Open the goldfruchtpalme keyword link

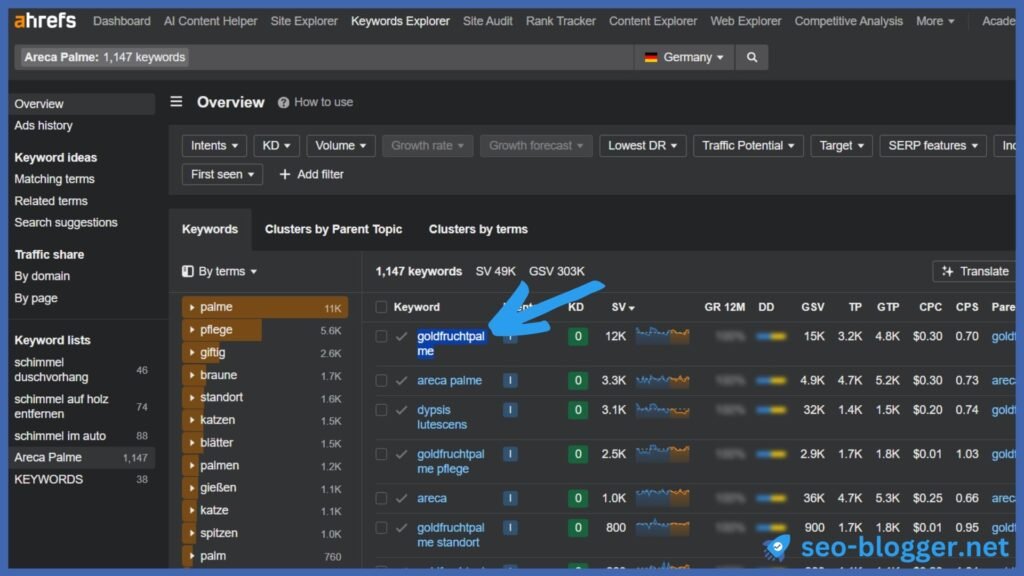tap(451, 344)
